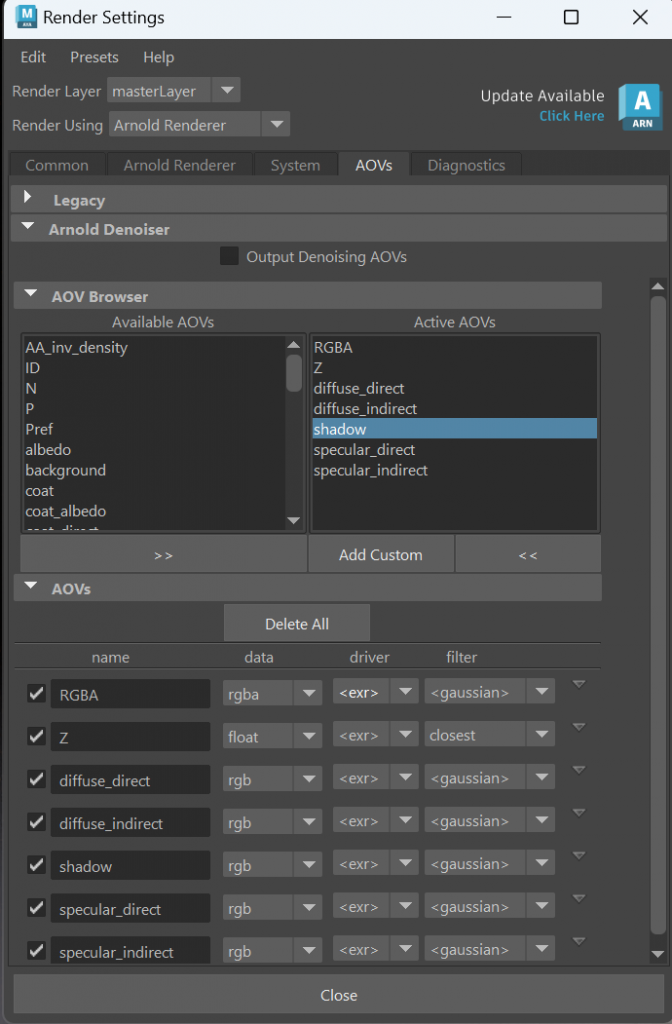Select specular_indirect in Active AOVs list
672x1024 pixels.
(454, 470)
